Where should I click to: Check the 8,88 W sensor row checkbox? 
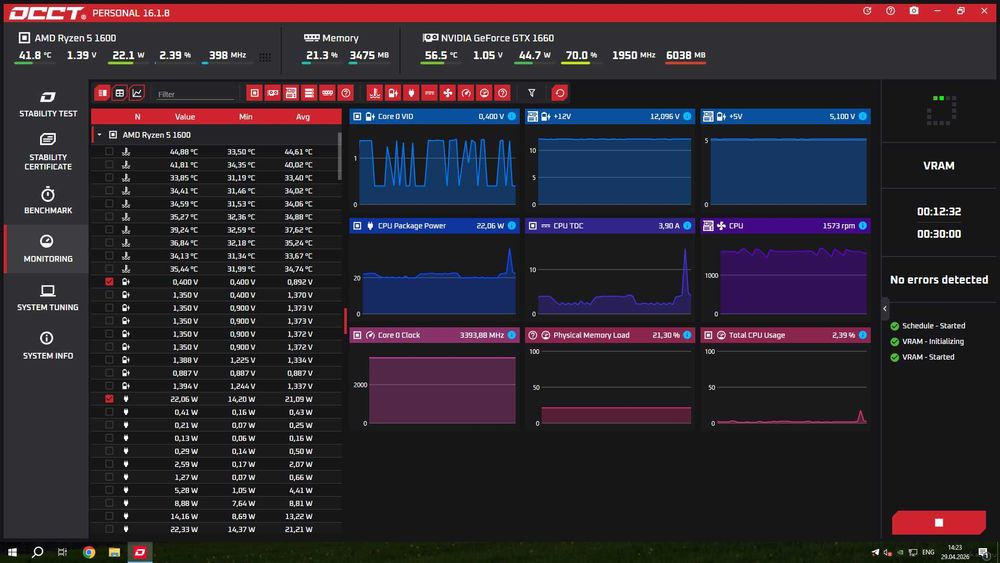point(109,503)
